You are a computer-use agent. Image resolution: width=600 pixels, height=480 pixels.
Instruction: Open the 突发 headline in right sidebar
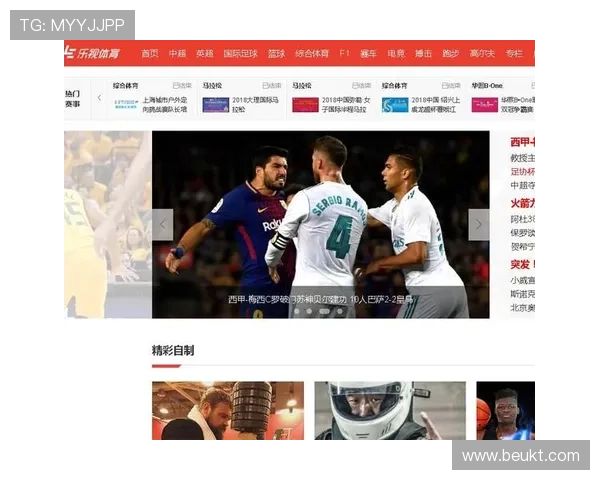[522, 265]
